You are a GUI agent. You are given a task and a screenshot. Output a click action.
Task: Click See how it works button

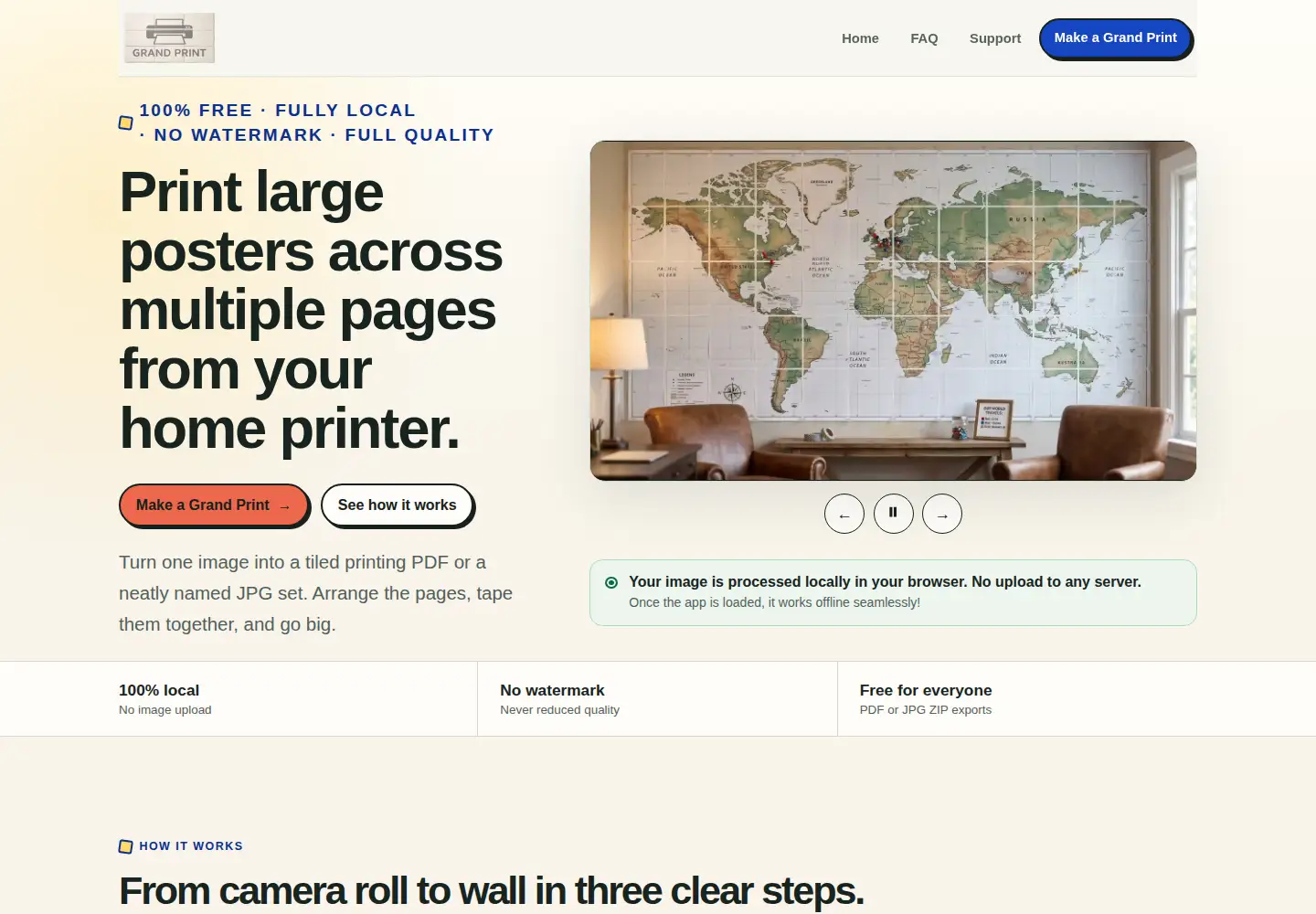pos(398,505)
